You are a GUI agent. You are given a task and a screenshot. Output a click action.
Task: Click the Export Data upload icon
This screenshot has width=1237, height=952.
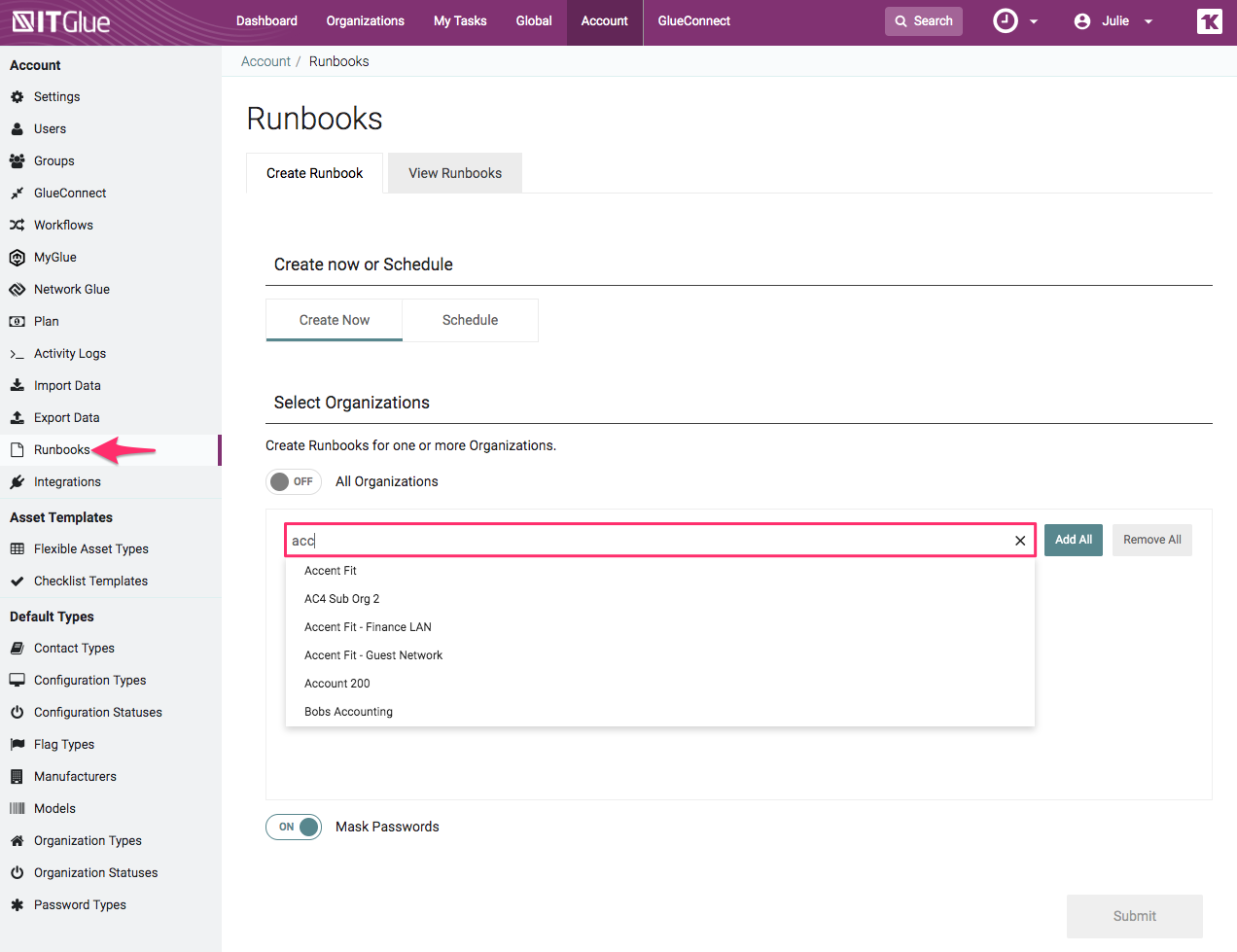tap(17, 418)
